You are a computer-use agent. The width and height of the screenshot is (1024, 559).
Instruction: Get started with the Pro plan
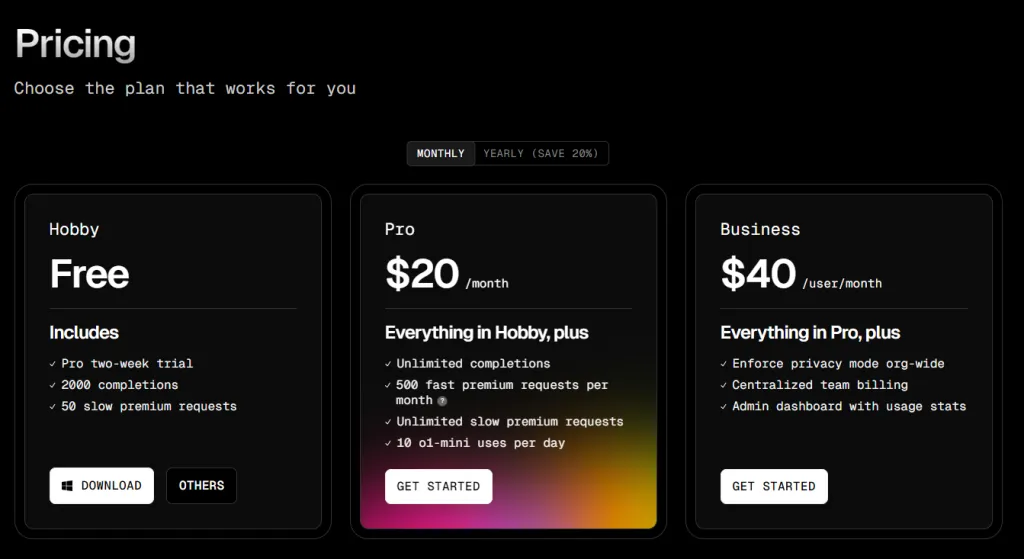pyautogui.click(x=438, y=486)
